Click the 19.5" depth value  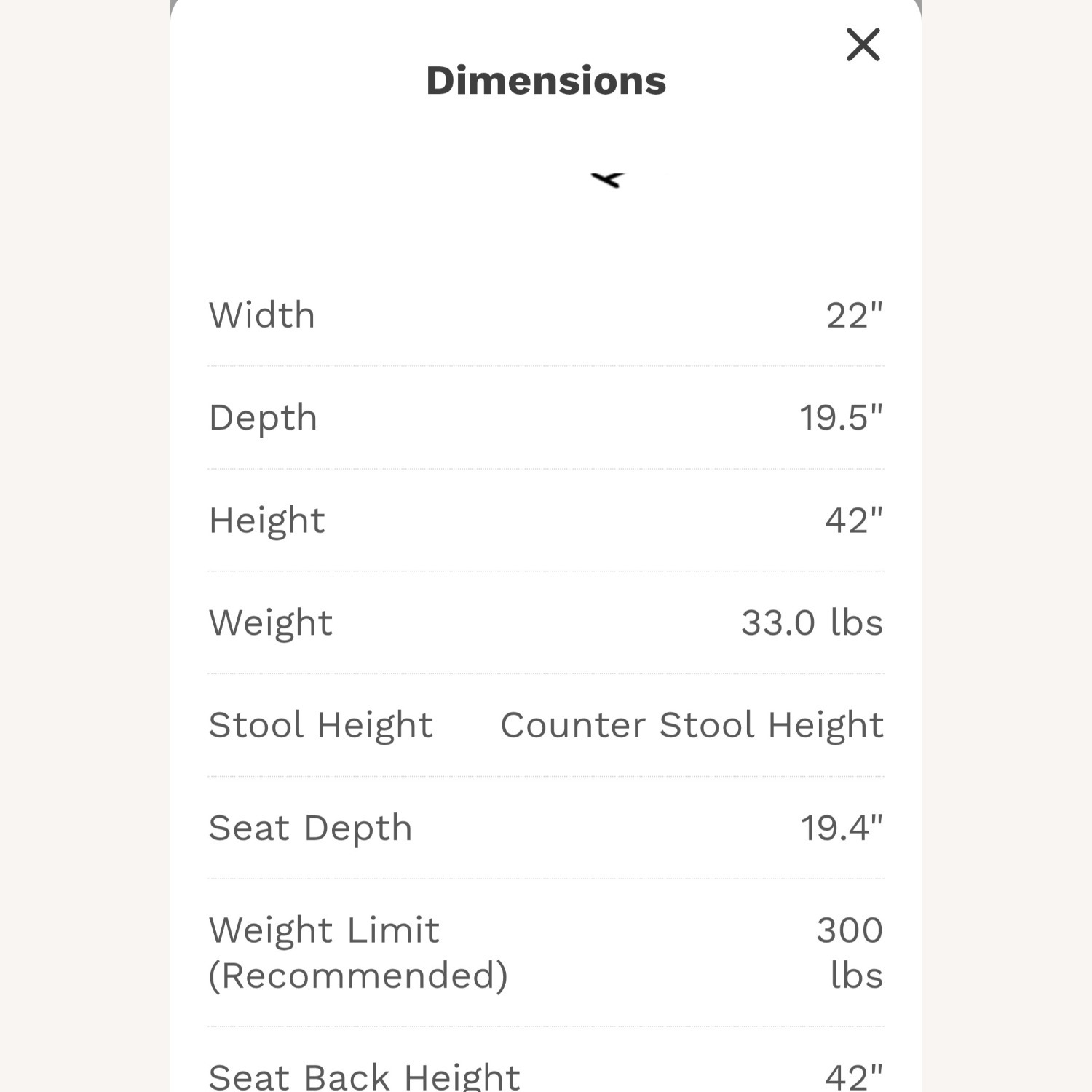click(x=843, y=417)
